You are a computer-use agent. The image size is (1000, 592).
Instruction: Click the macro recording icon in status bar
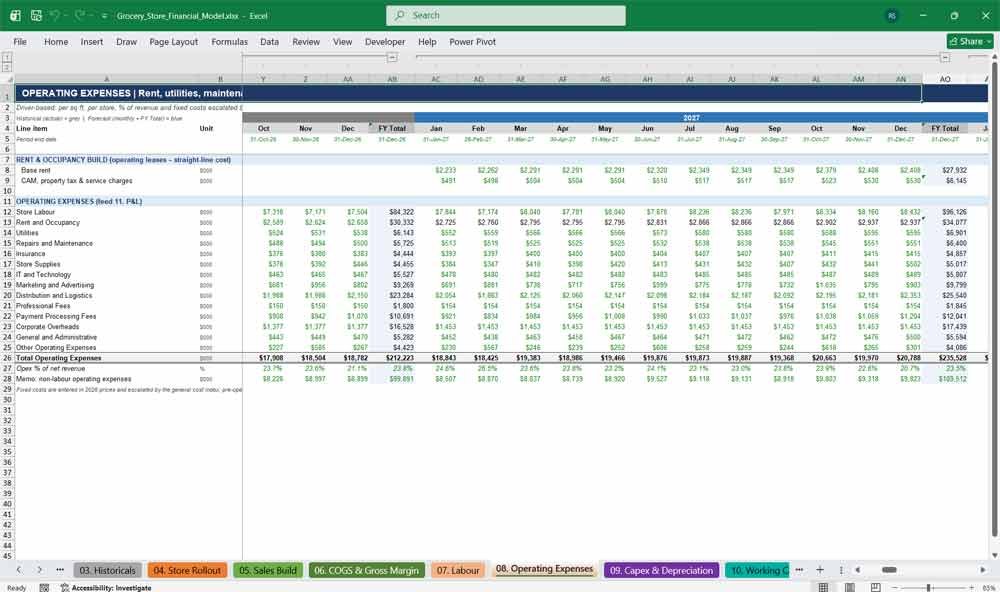pyautogui.click(x=44, y=588)
